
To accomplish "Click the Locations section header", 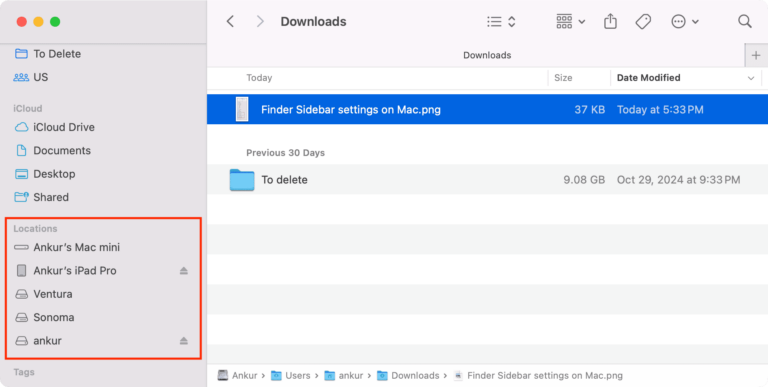I will 35,229.
